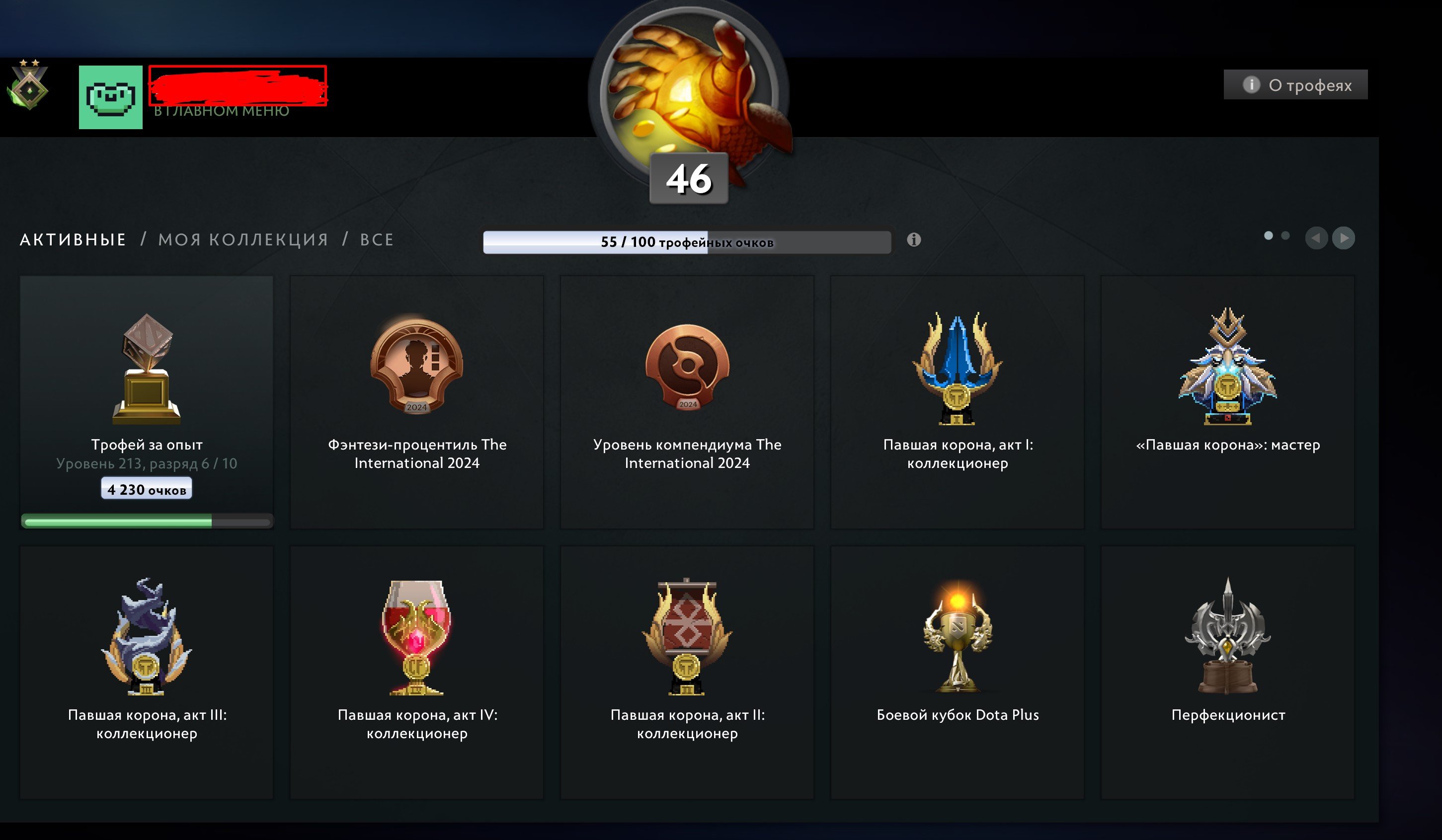Click Боевой кубок Dota Plus trophy
The width and height of the screenshot is (1442, 840).
[958, 637]
